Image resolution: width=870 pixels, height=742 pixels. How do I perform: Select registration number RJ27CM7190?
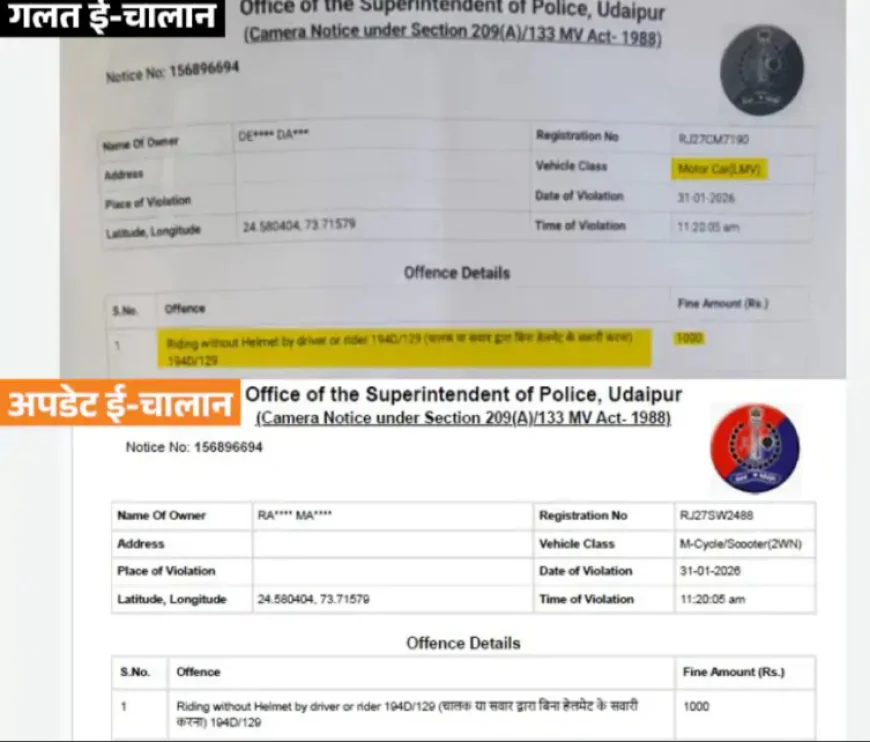click(x=714, y=139)
